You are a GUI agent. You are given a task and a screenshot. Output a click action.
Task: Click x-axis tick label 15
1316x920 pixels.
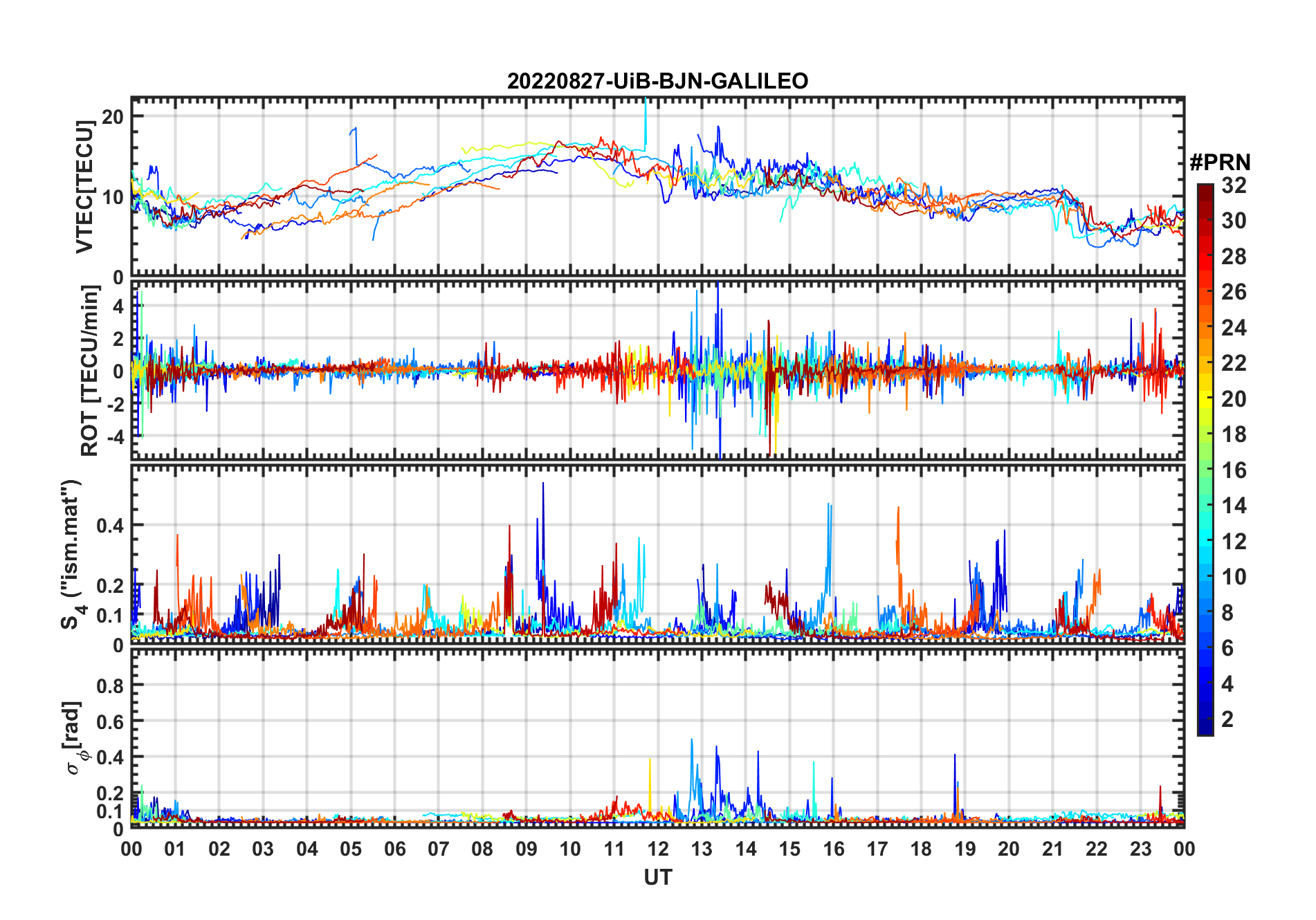789,849
